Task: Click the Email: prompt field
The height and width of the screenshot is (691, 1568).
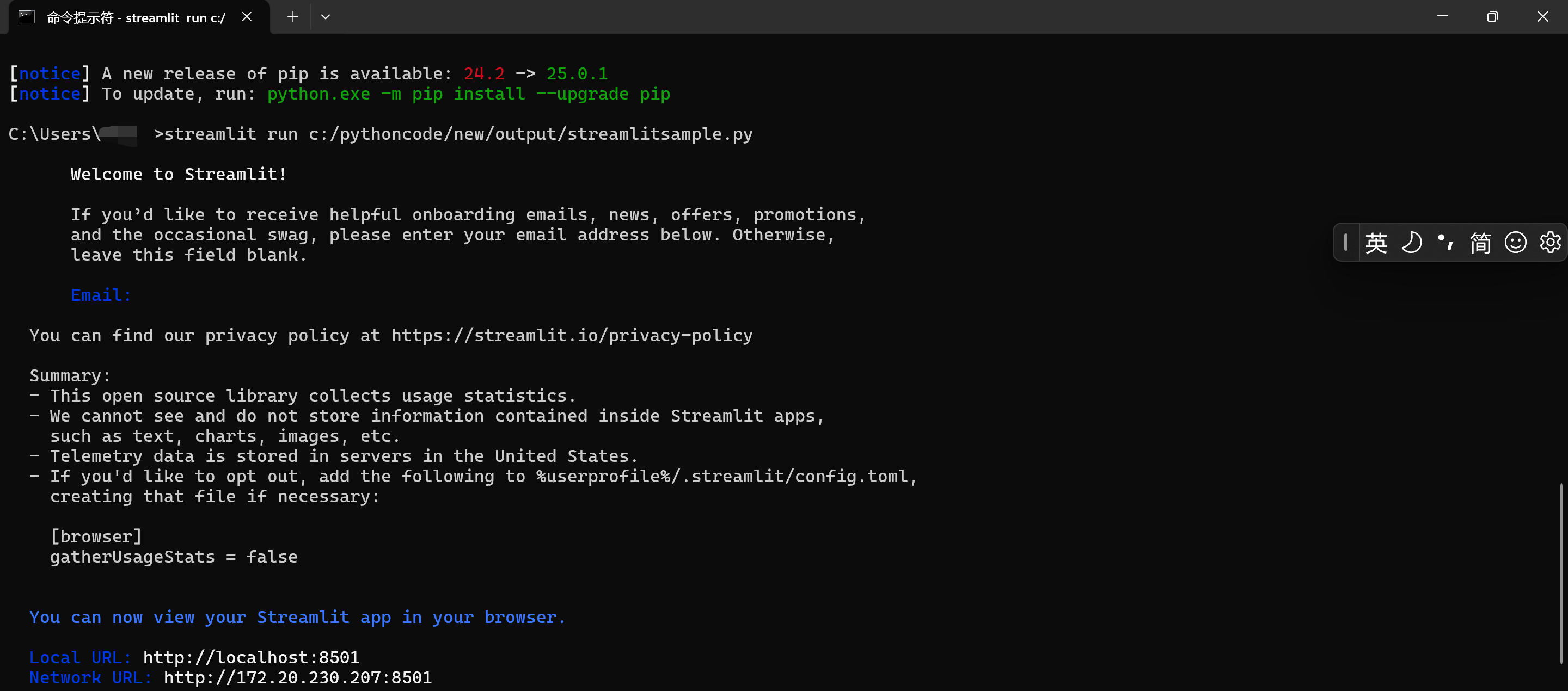Action: click(x=101, y=295)
